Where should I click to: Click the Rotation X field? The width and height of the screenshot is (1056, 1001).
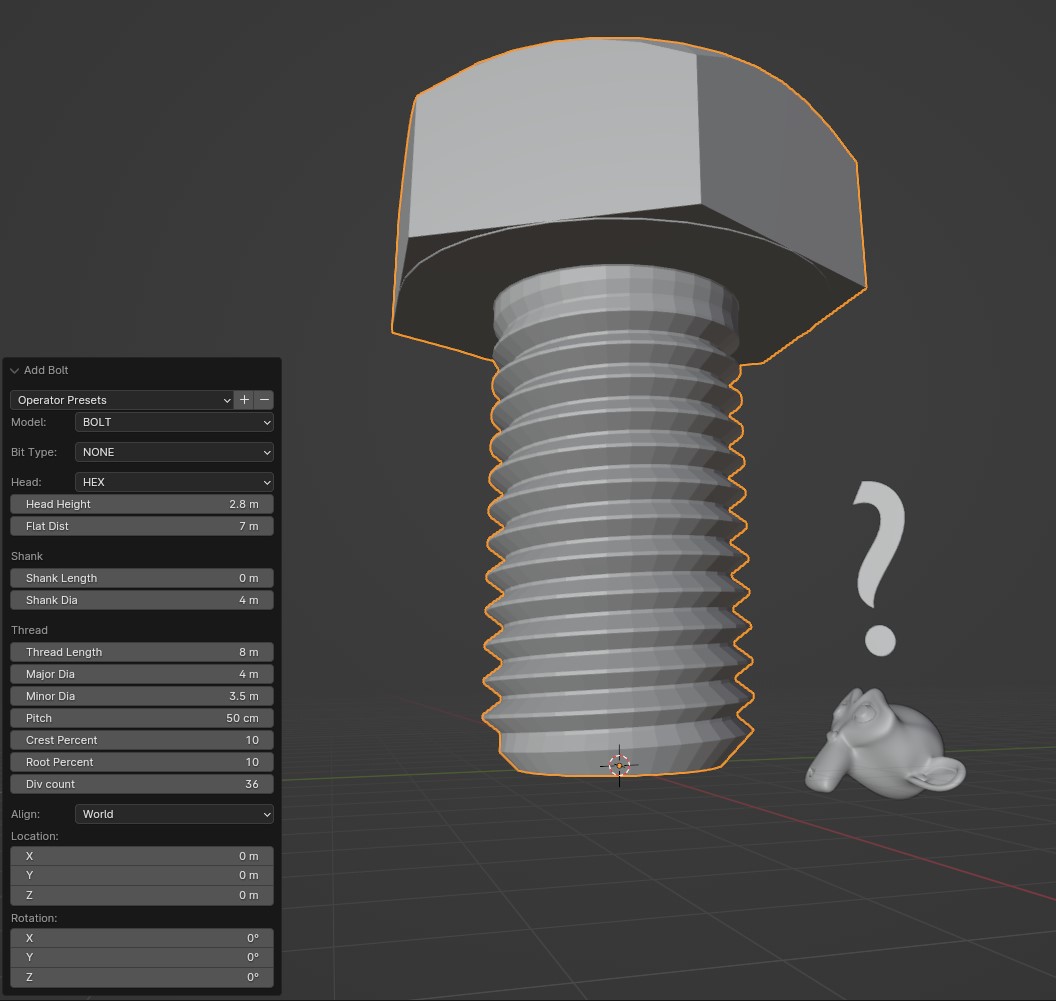point(142,938)
